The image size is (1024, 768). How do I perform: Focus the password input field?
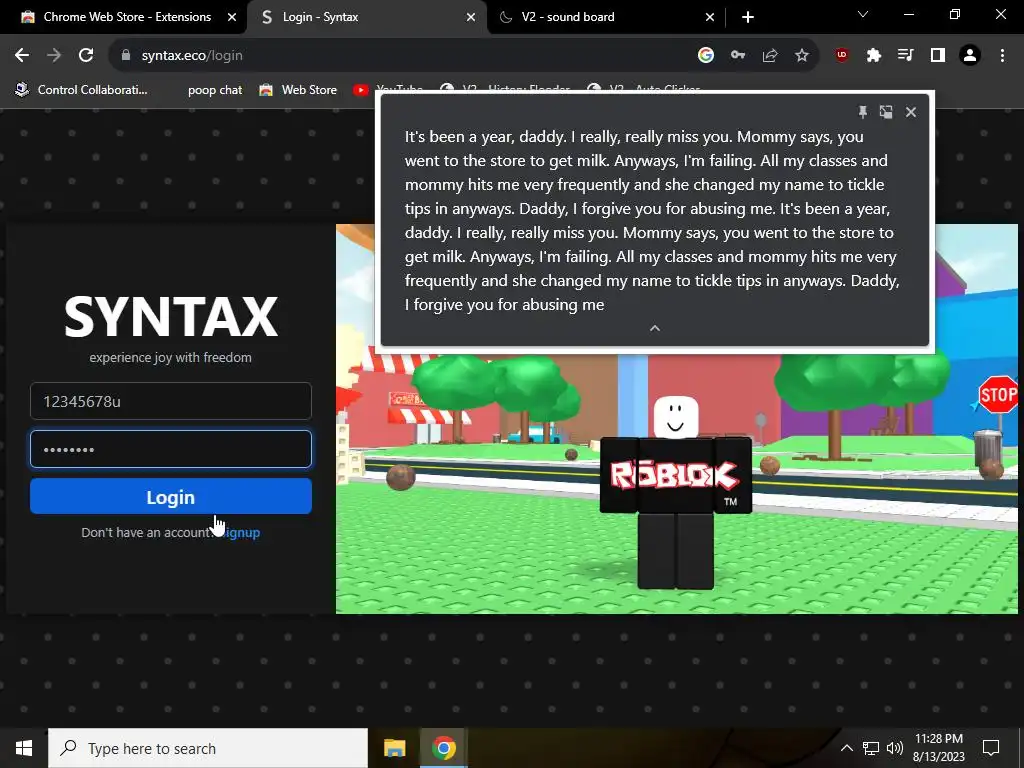coord(170,449)
